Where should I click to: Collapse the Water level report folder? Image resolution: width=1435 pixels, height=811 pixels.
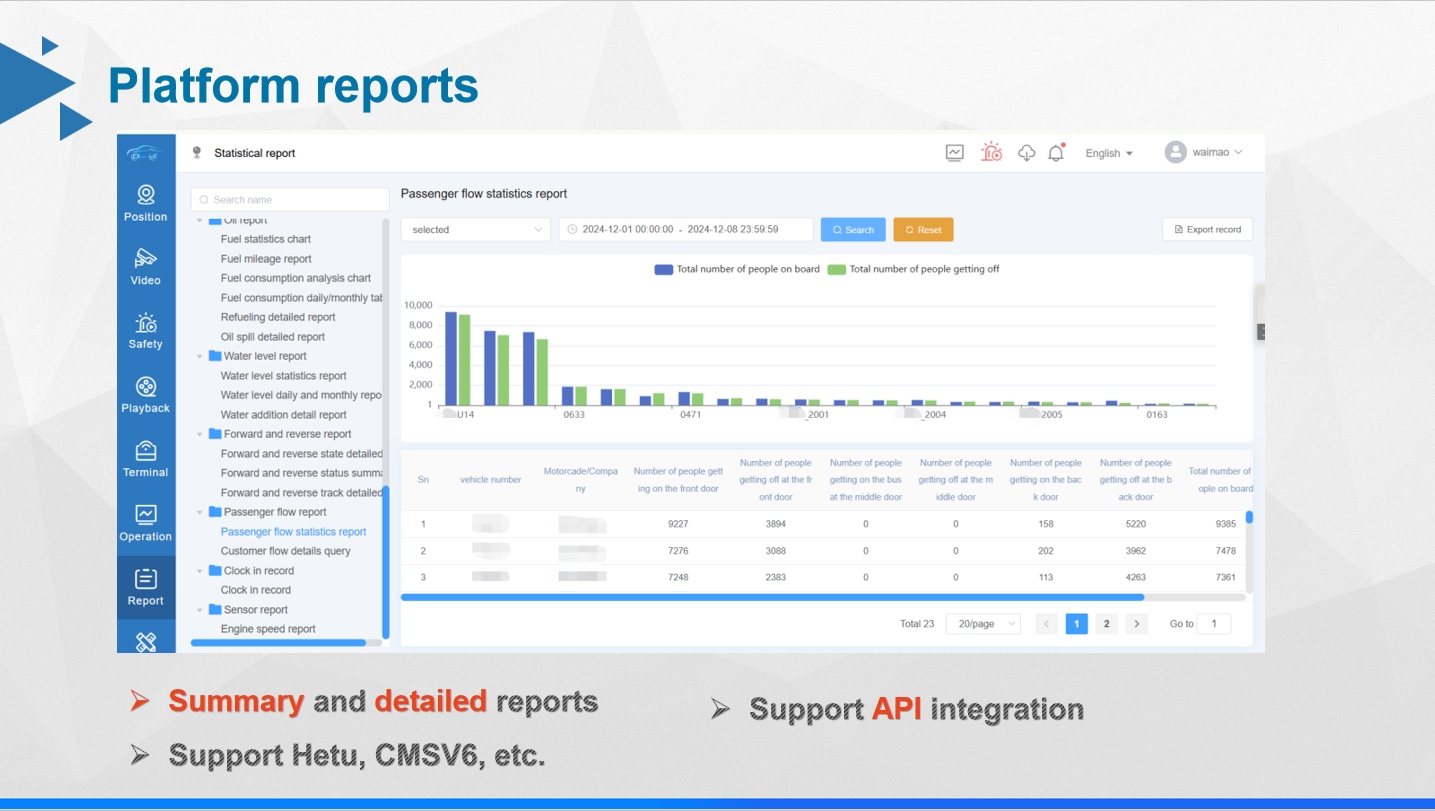(x=200, y=356)
